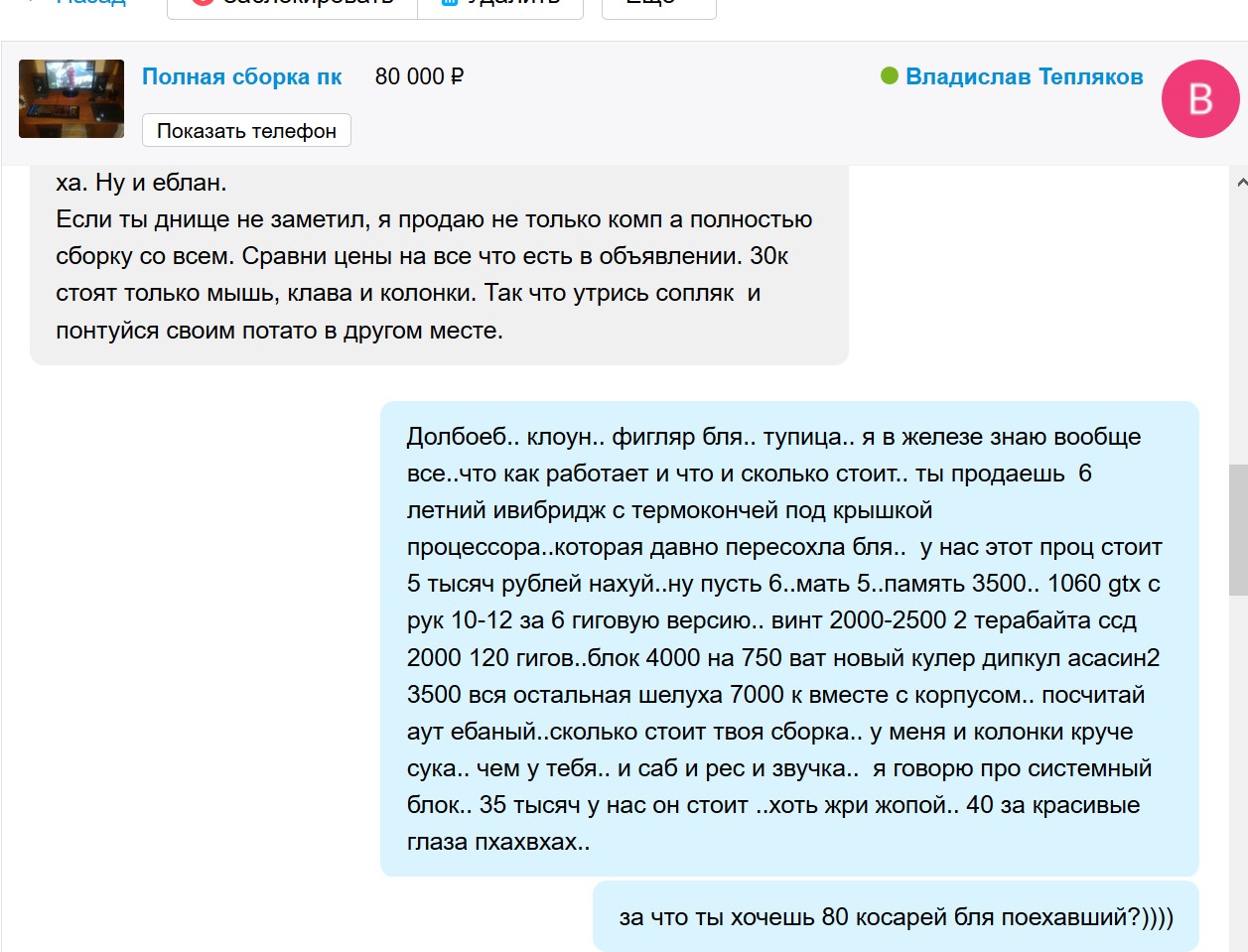1248x952 pixels.
Task: Click the Показать телефон button
Action: (246, 131)
